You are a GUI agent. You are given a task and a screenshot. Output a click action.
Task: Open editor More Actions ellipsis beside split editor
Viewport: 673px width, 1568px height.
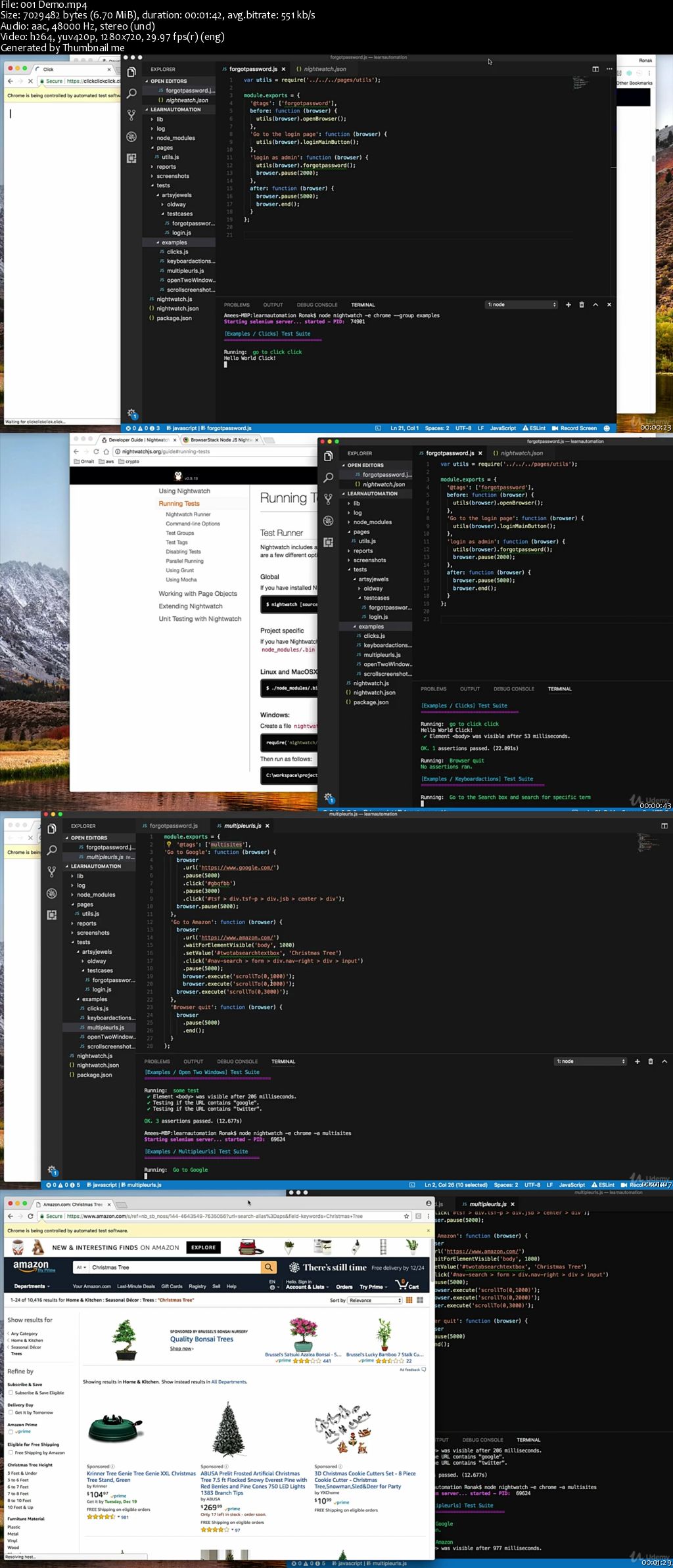pyautogui.click(x=609, y=69)
